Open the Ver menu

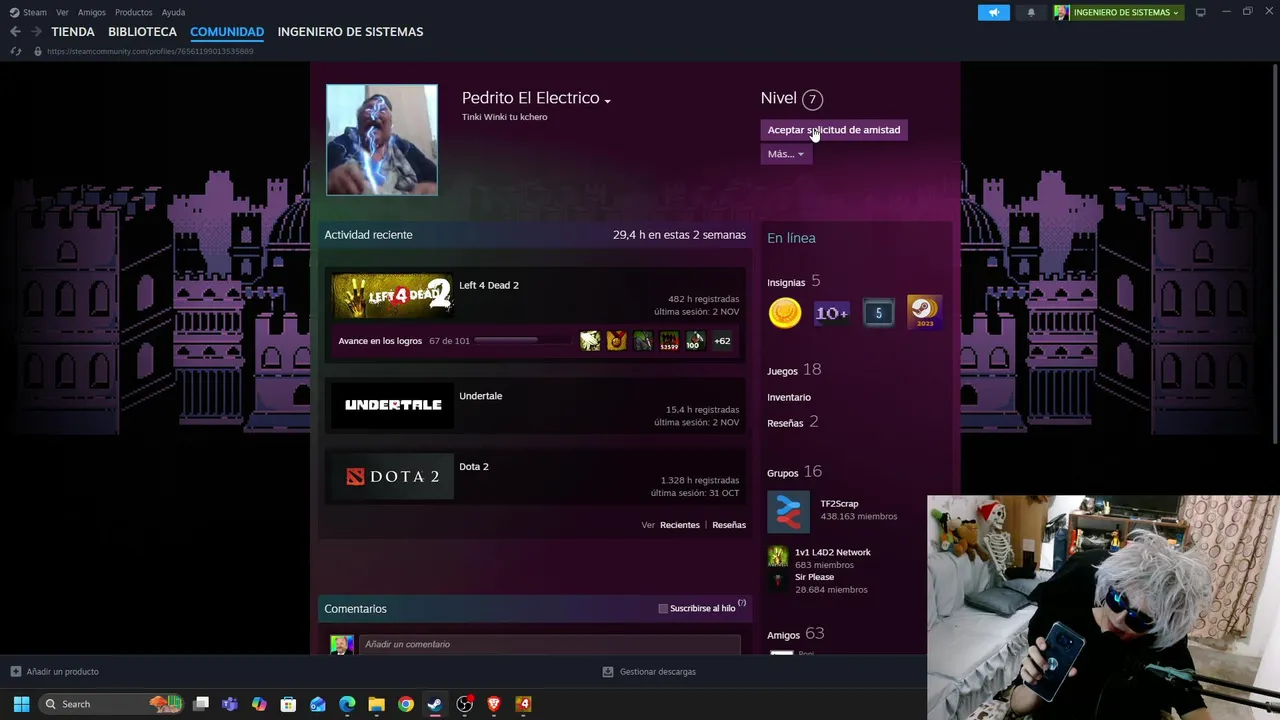pyautogui.click(x=62, y=12)
